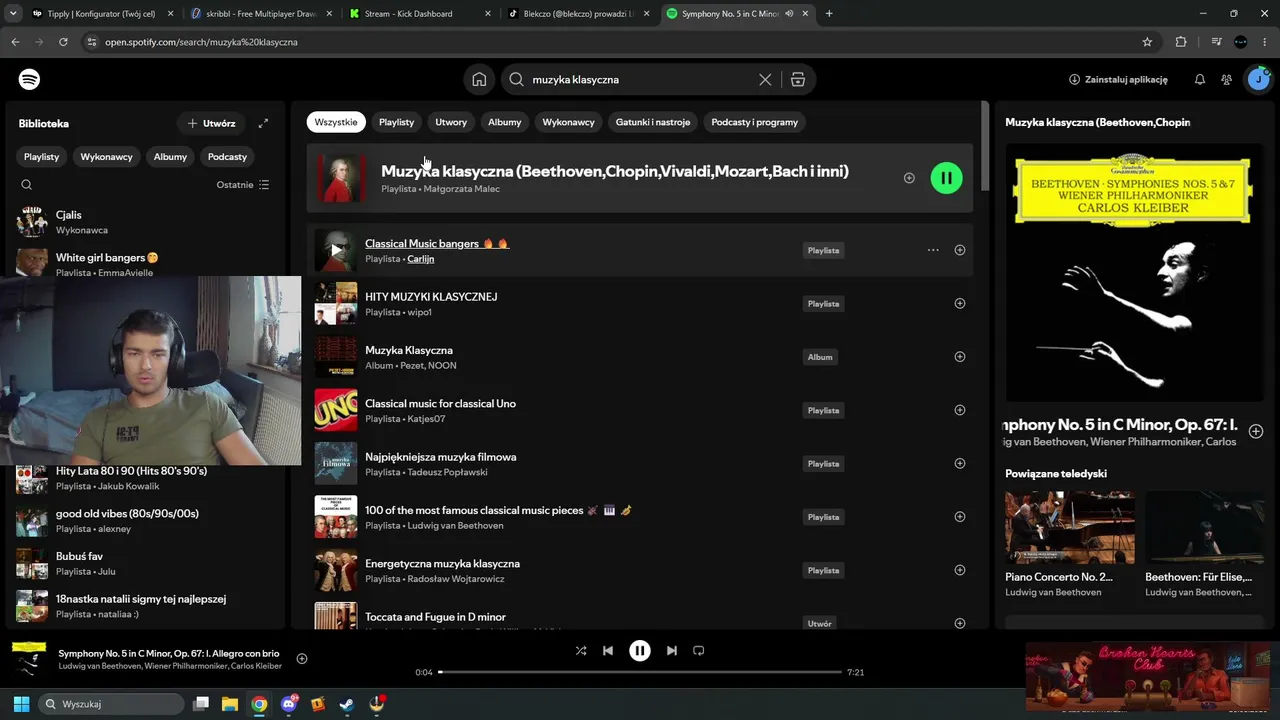
Task: Clear the search field with X icon
Action: click(765, 79)
